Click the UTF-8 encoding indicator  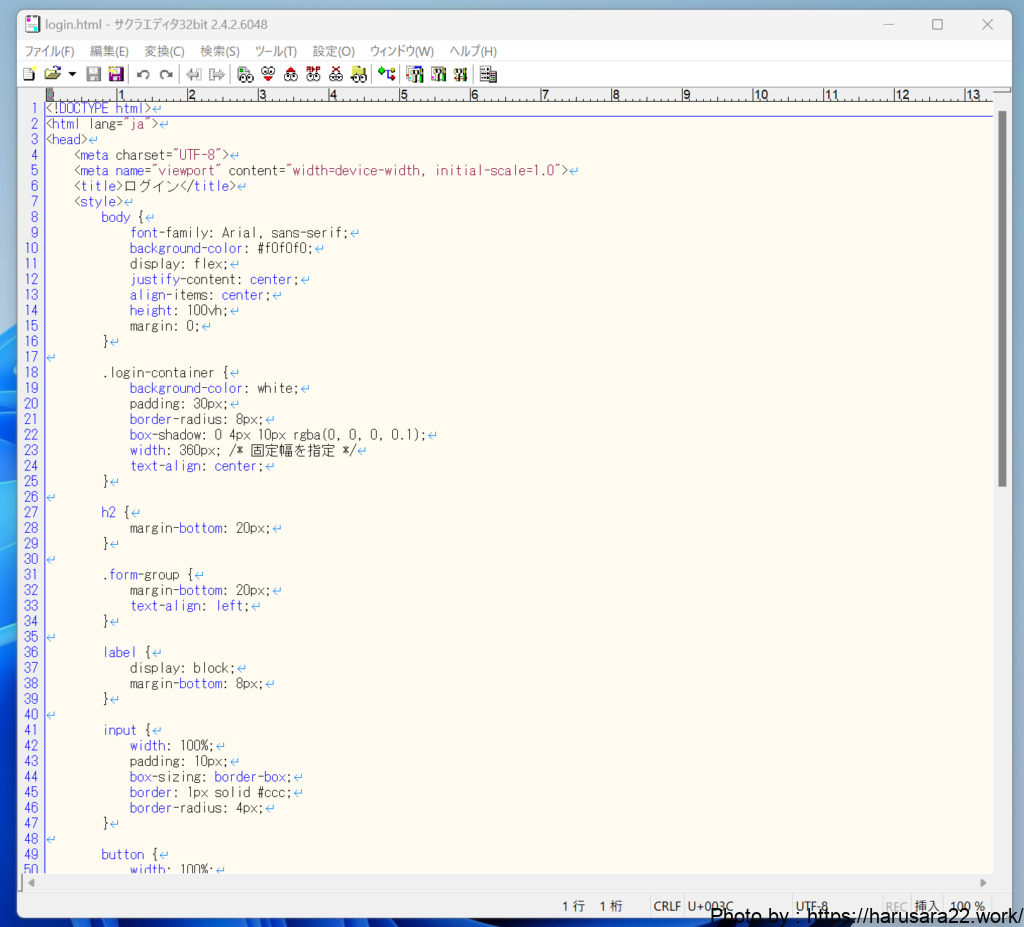[x=811, y=906]
